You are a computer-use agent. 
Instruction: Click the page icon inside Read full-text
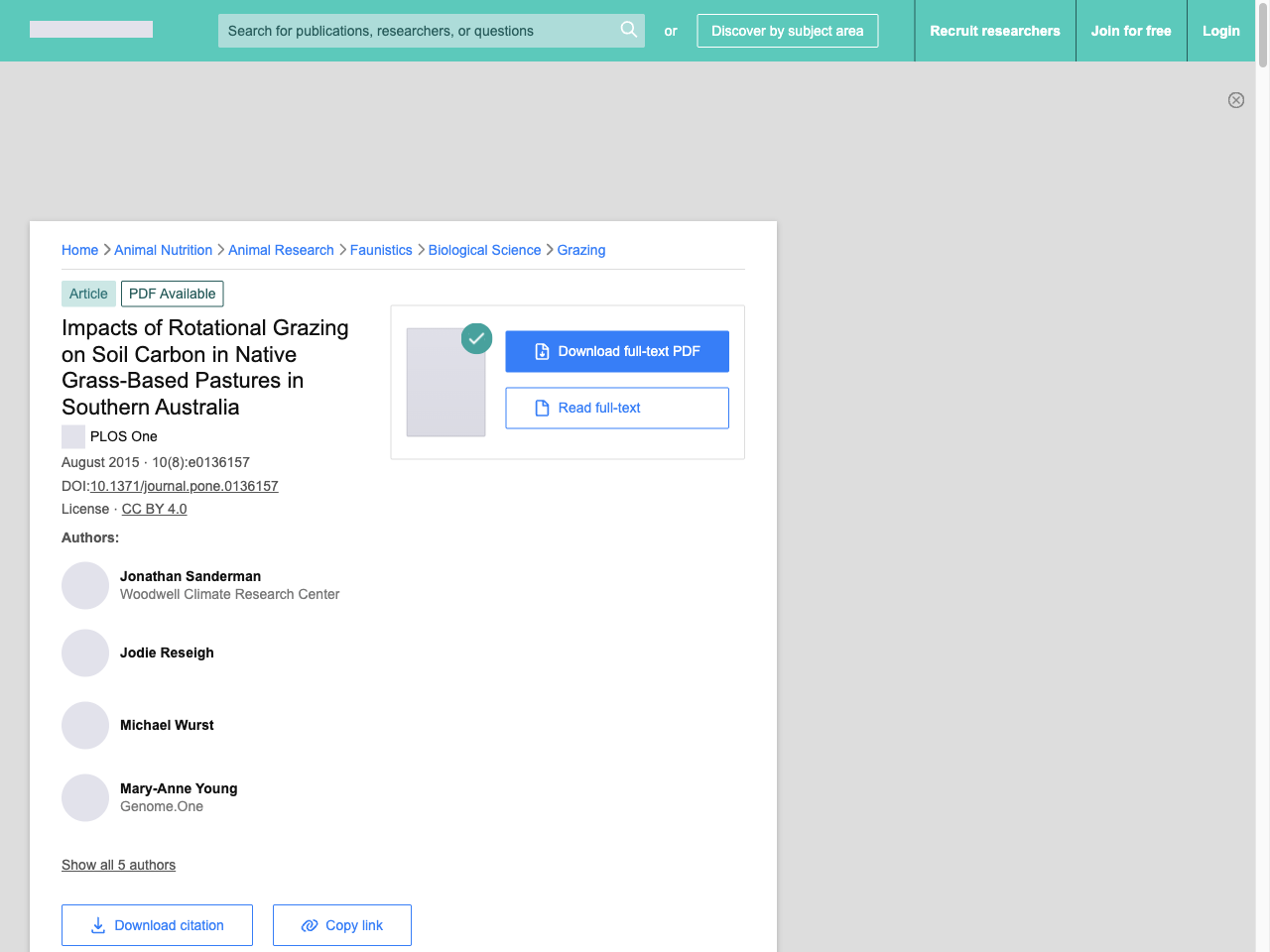click(542, 408)
